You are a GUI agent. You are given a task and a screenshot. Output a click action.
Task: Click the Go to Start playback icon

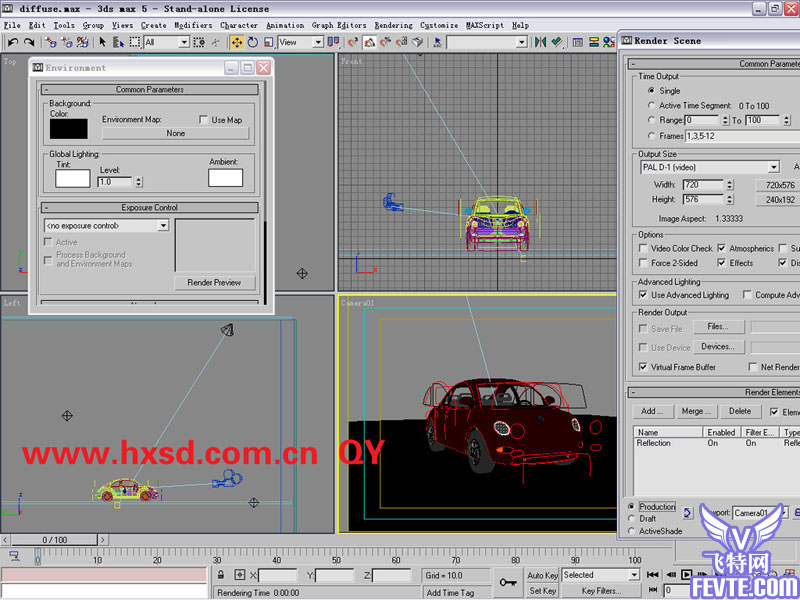(653, 574)
